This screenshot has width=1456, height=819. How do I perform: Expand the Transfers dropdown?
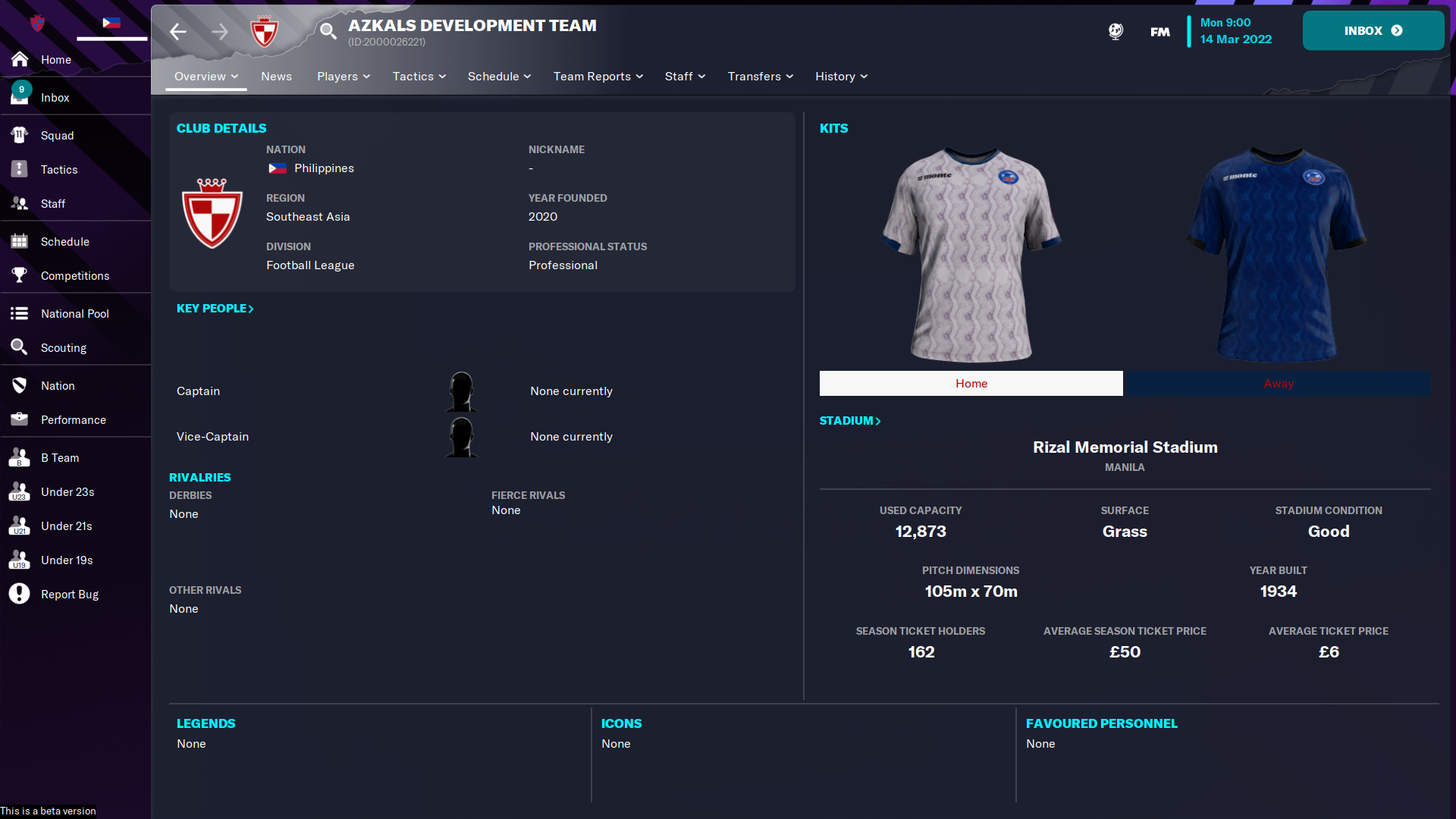click(x=761, y=77)
